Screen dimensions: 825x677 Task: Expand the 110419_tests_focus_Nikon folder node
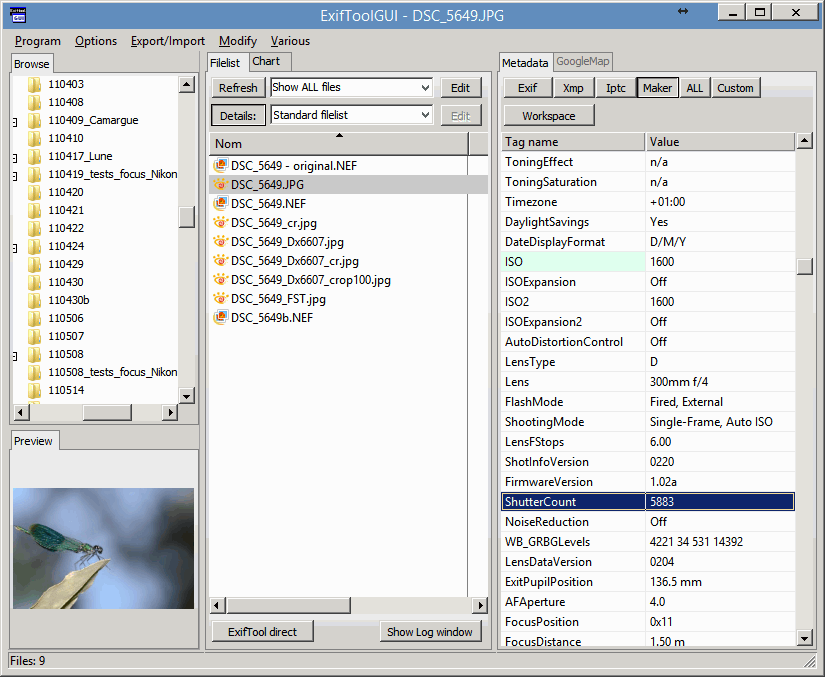(x=15, y=176)
